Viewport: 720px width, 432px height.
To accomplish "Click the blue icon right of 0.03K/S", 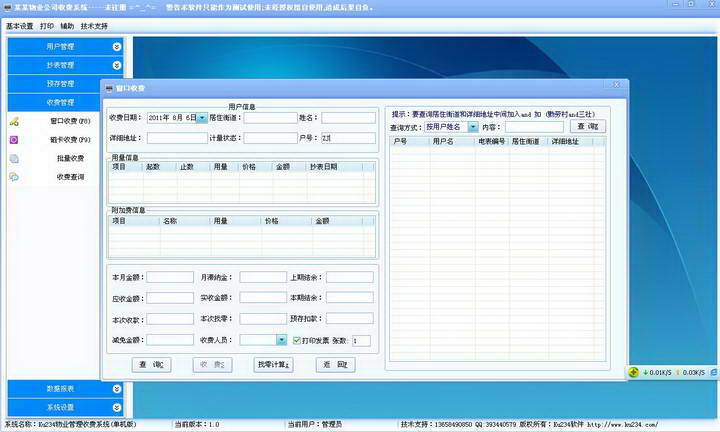I will coord(714,372).
